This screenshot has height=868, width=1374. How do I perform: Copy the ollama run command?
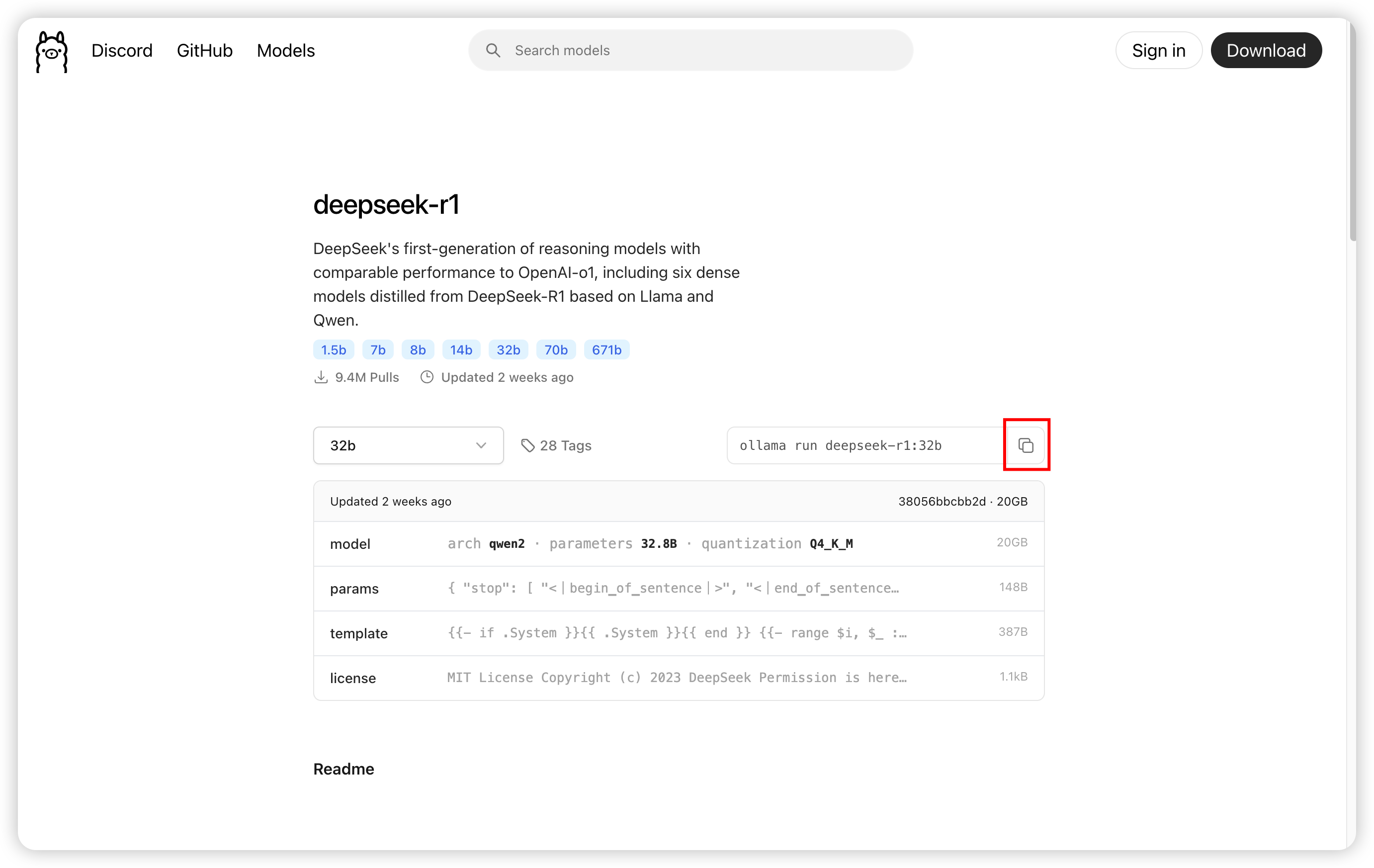click(x=1026, y=445)
